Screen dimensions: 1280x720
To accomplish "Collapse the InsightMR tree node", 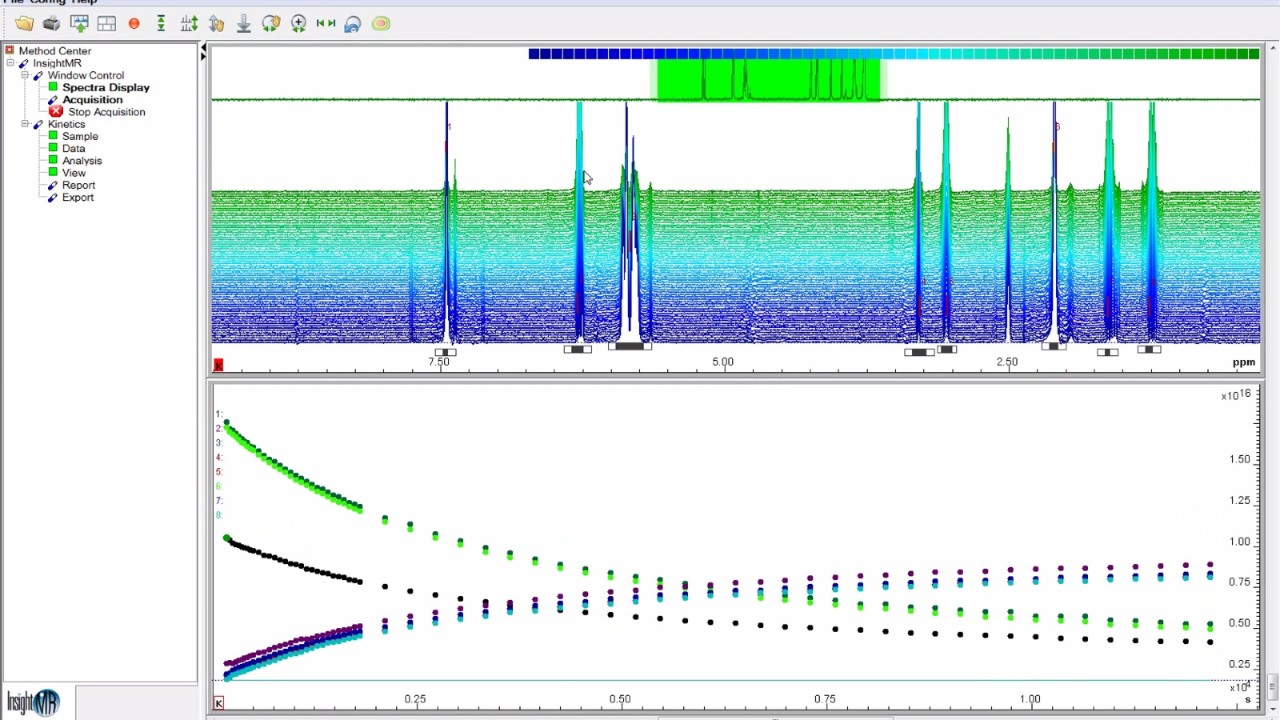I will [x=10, y=63].
